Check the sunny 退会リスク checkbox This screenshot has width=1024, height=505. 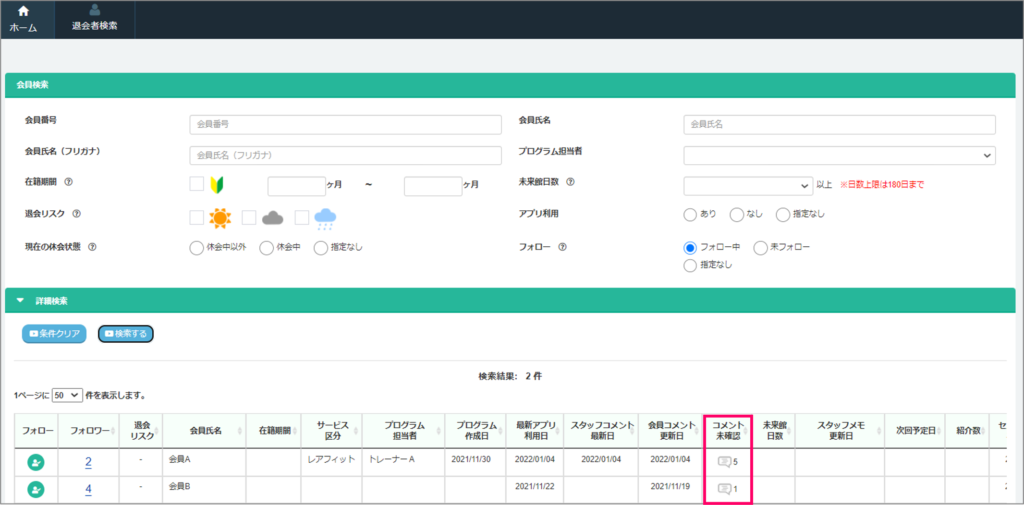click(197, 217)
